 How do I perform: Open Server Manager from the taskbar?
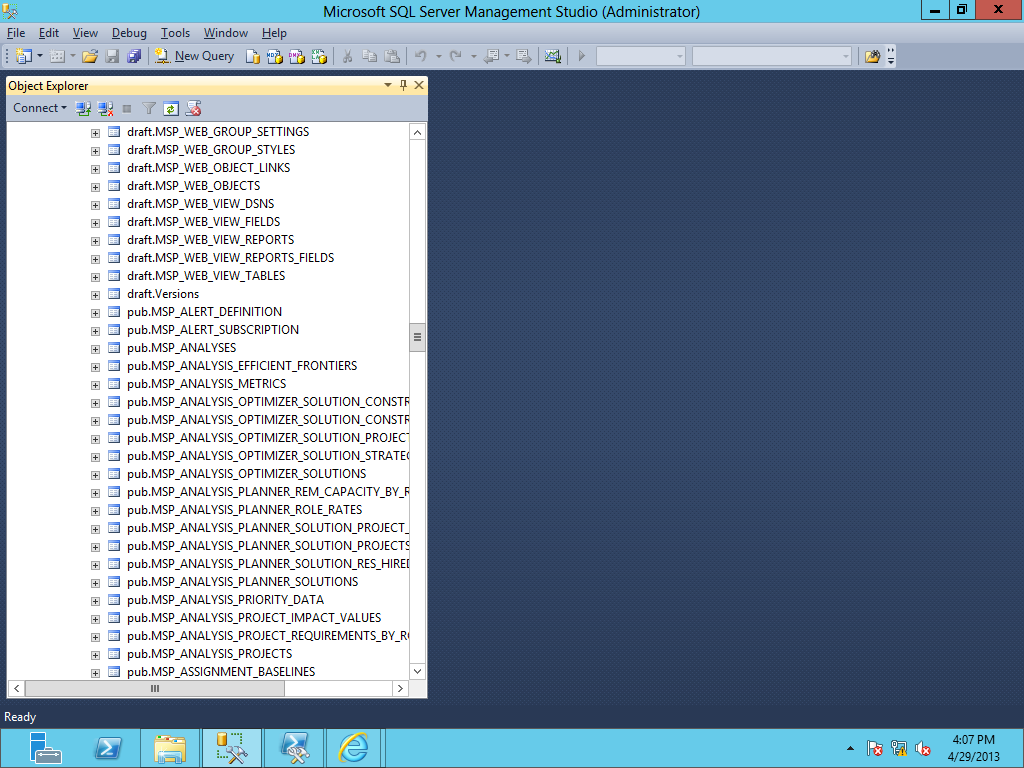click(x=45, y=748)
